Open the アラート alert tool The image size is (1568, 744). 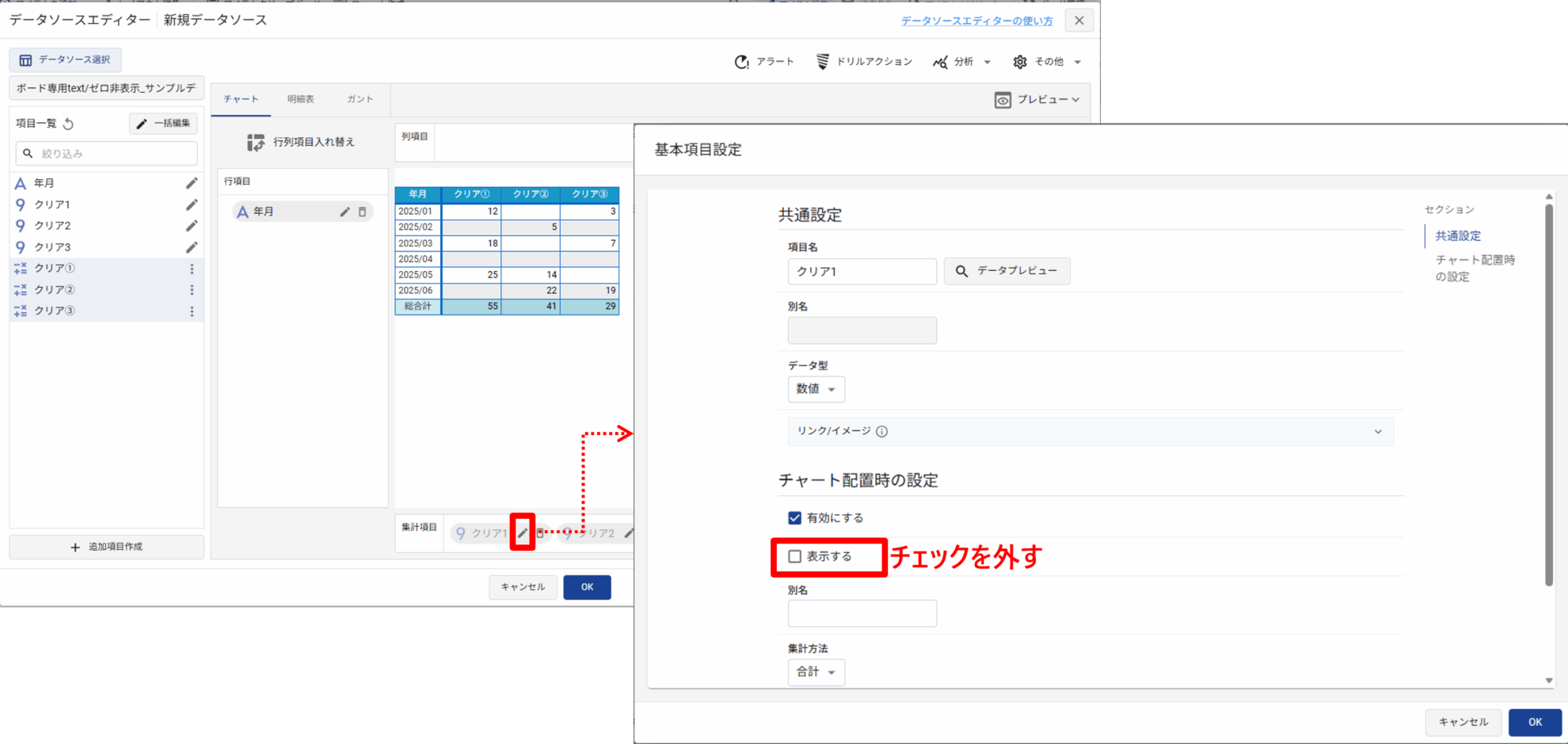(x=764, y=62)
